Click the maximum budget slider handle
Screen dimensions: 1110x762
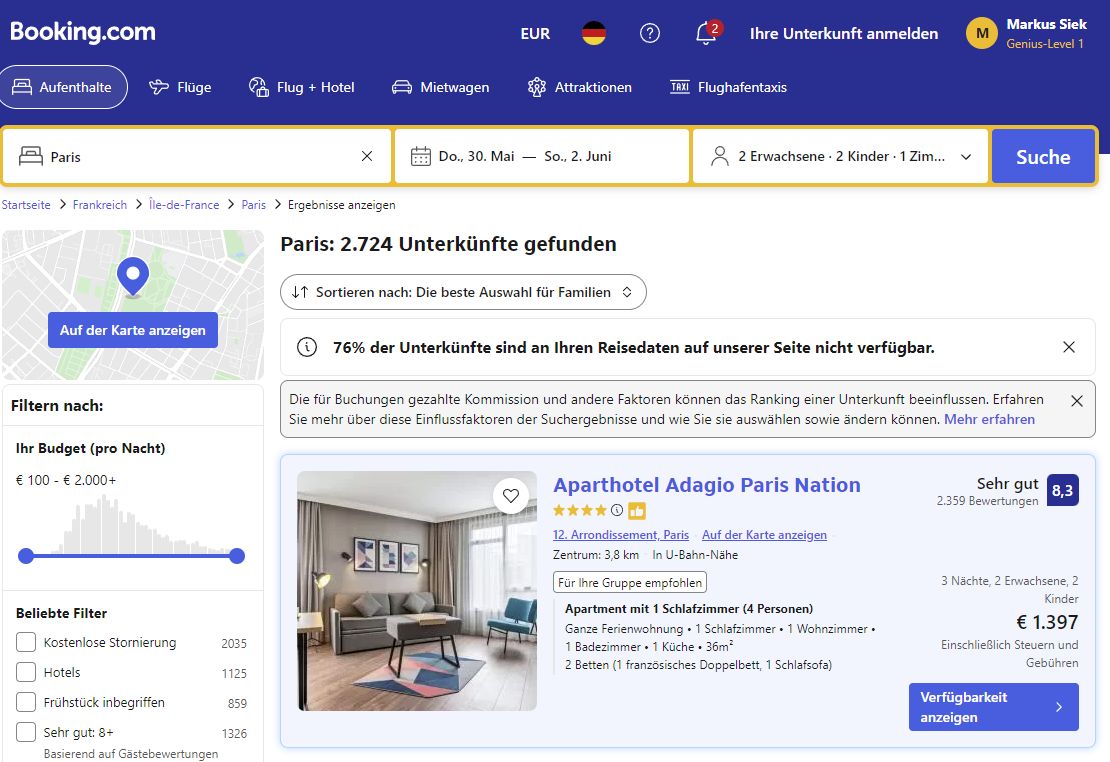pos(237,556)
